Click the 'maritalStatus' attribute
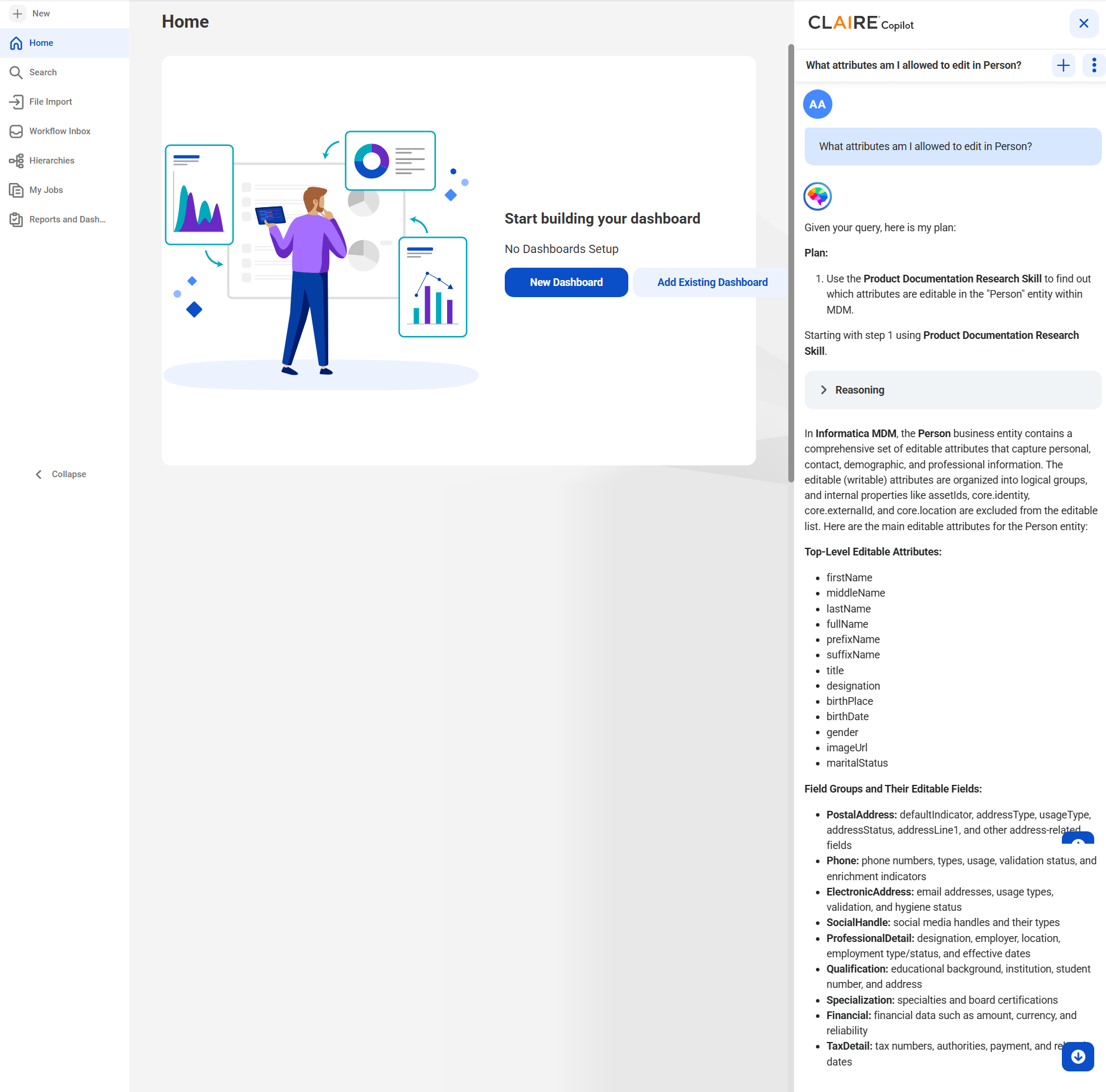This screenshot has width=1106, height=1092. tap(857, 763)
